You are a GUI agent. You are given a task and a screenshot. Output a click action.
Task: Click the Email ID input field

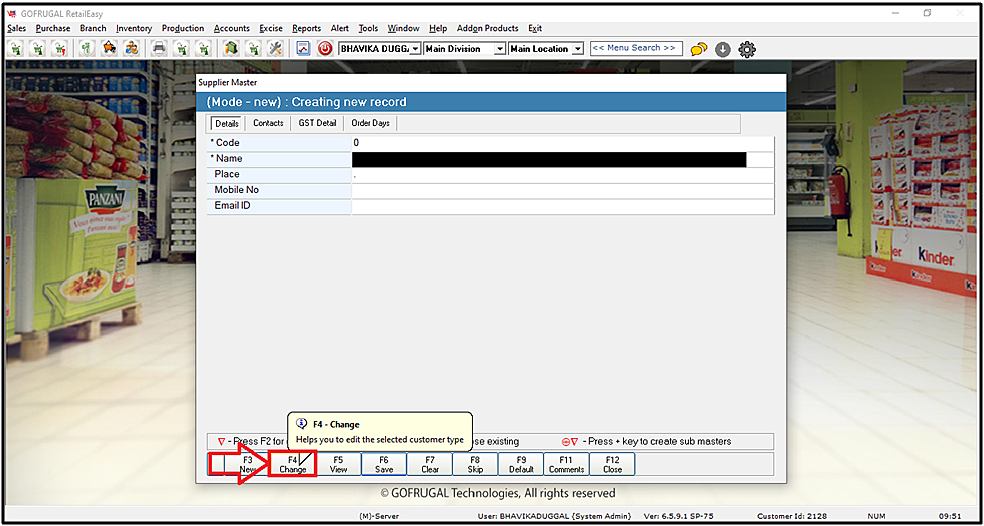(563, 207)
